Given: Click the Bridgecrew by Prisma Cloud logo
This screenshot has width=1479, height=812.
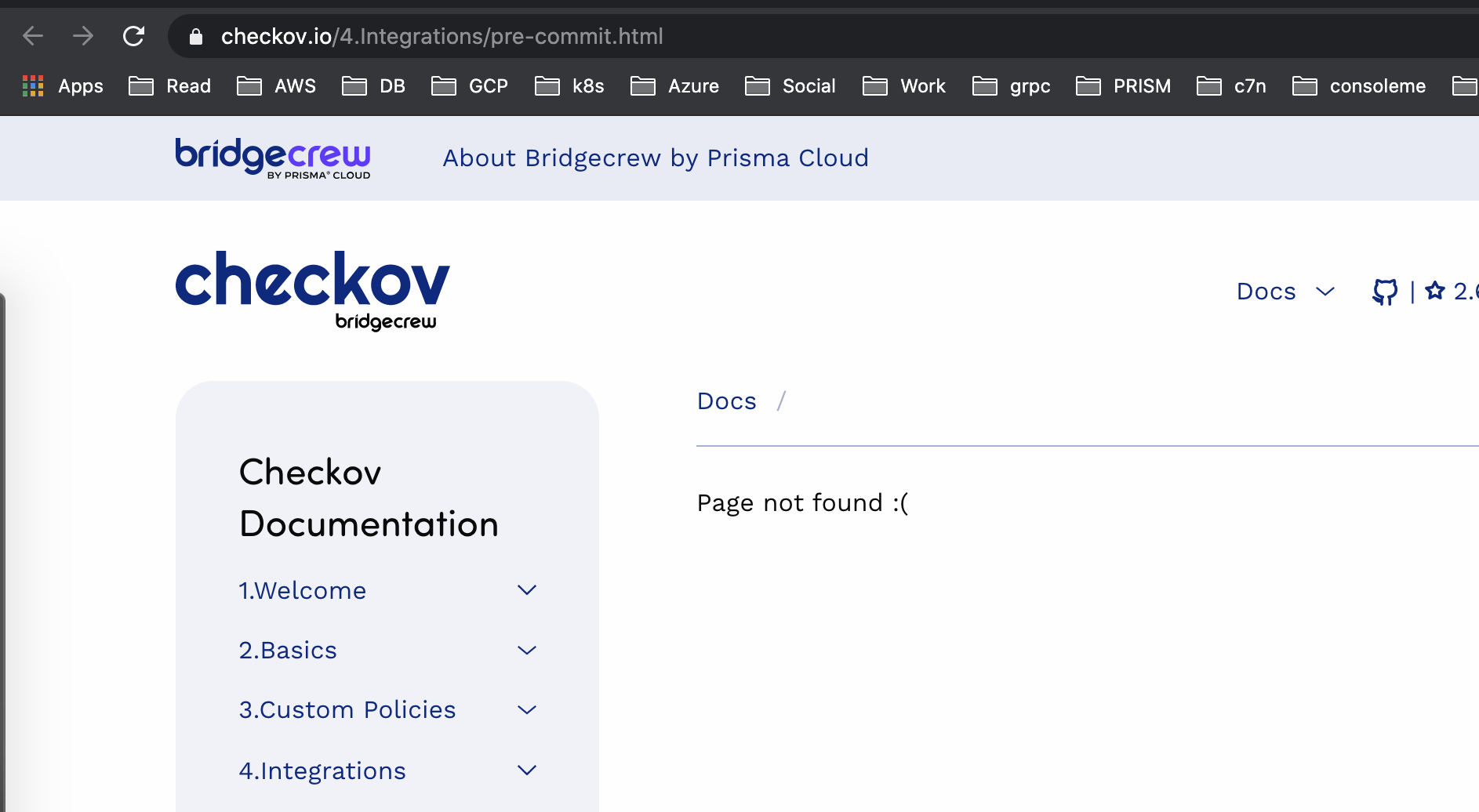Looking at the screenshot, I should pyautogui.click(x=272, y=158).
